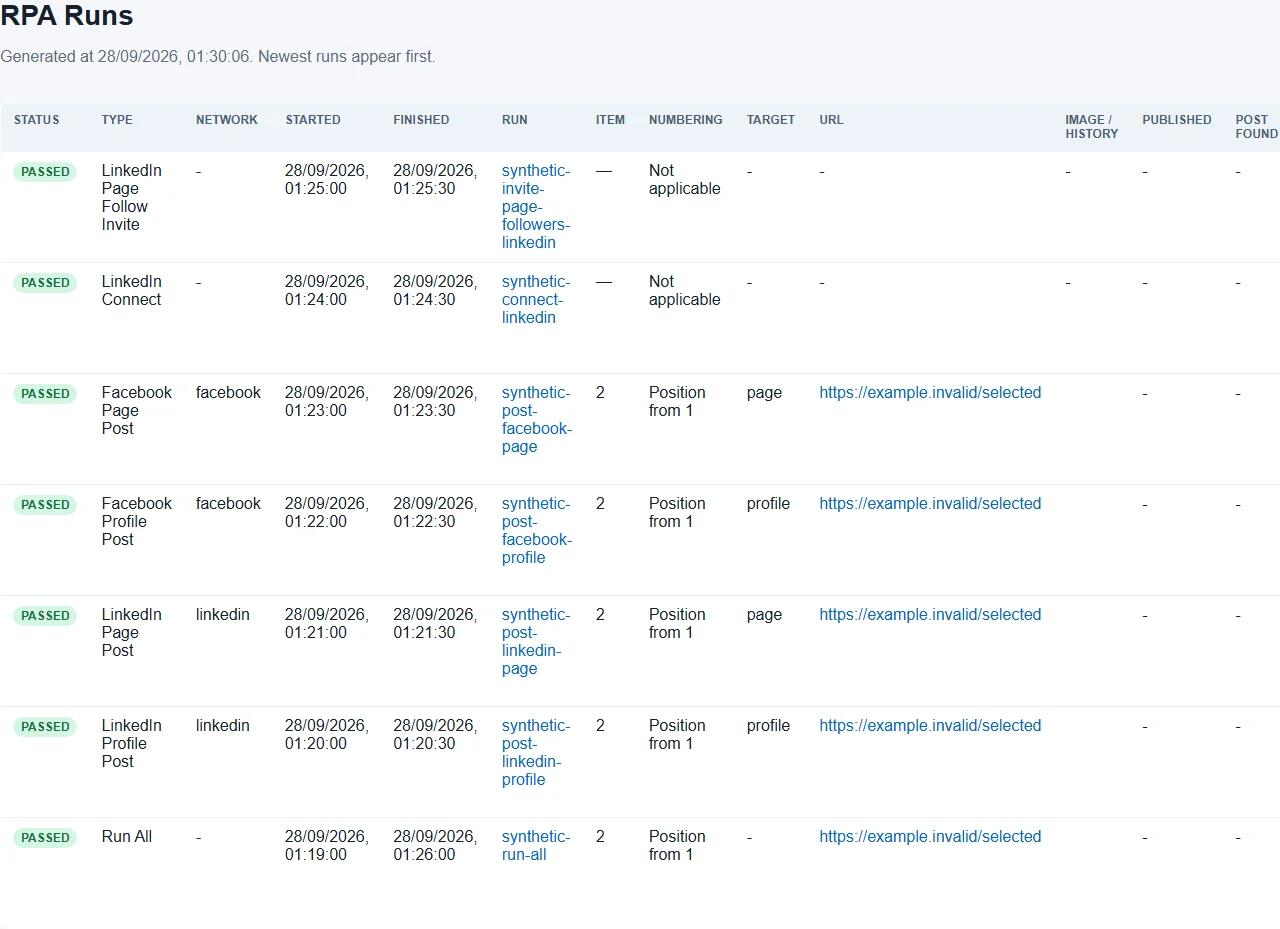Open the synthetic-post-facebook-profile run link
1280x929 pixels.
pos(537,531)
